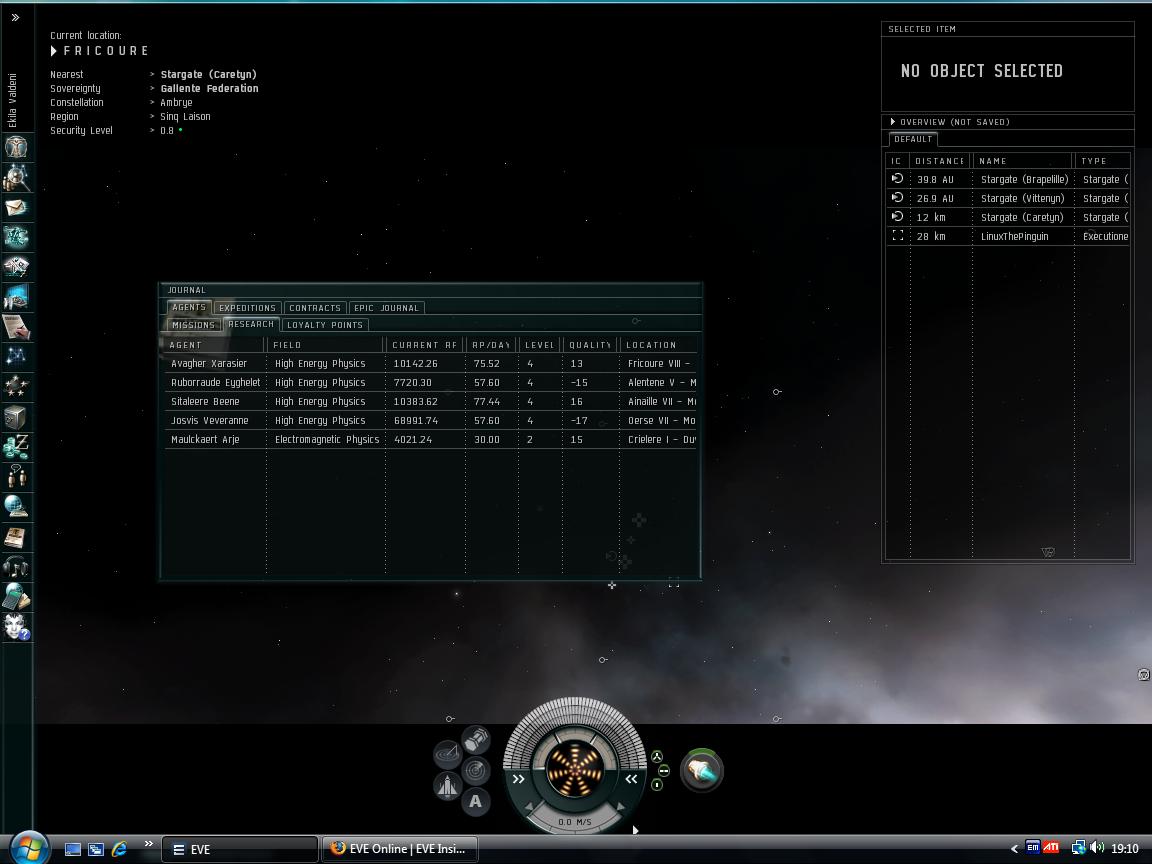Image resolution: width=1152 pixels, height=864 pixels.
Task: Open the star map icon
Action: click(x=15, y=356)
